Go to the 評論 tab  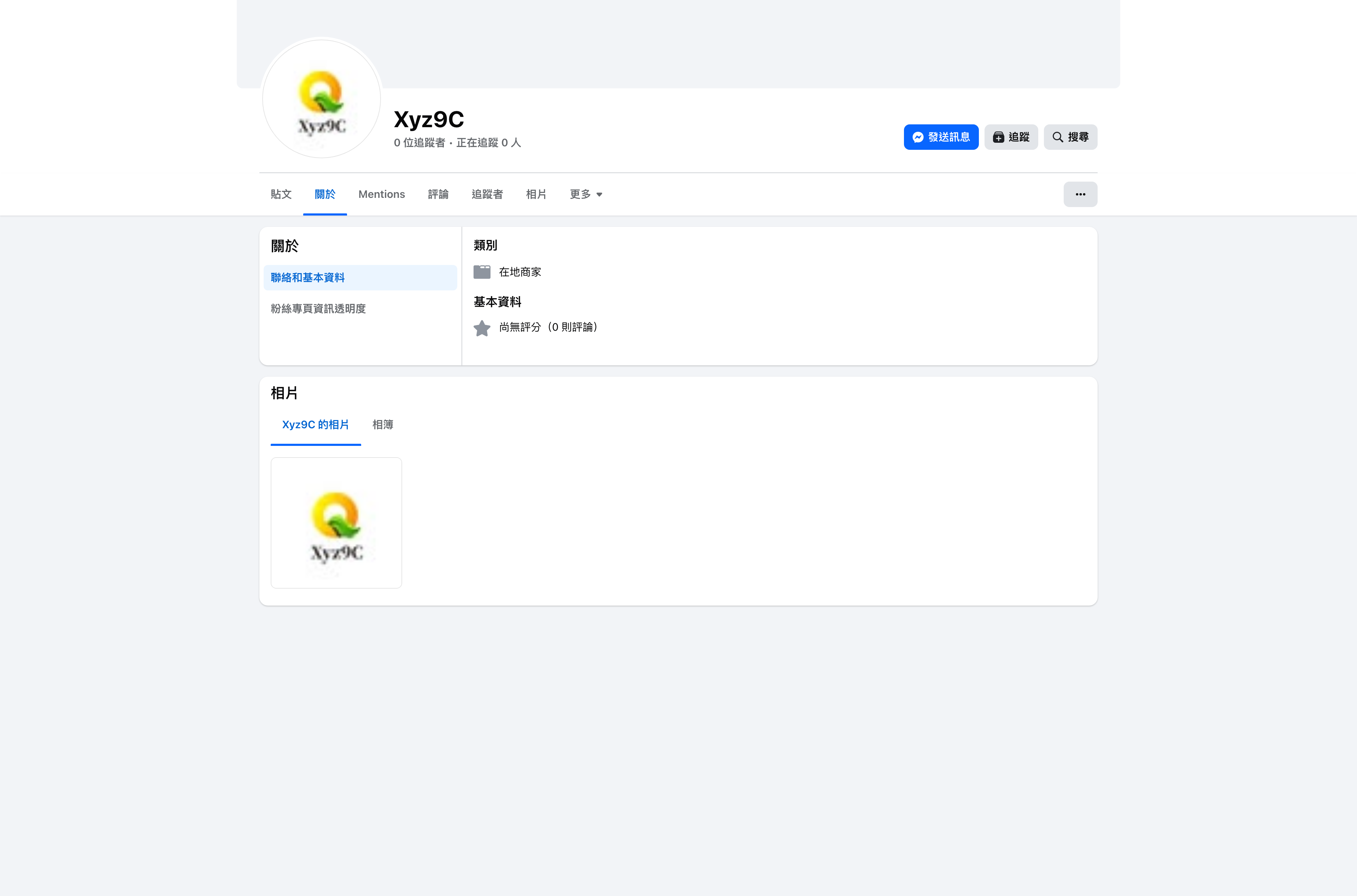point(438,194)
